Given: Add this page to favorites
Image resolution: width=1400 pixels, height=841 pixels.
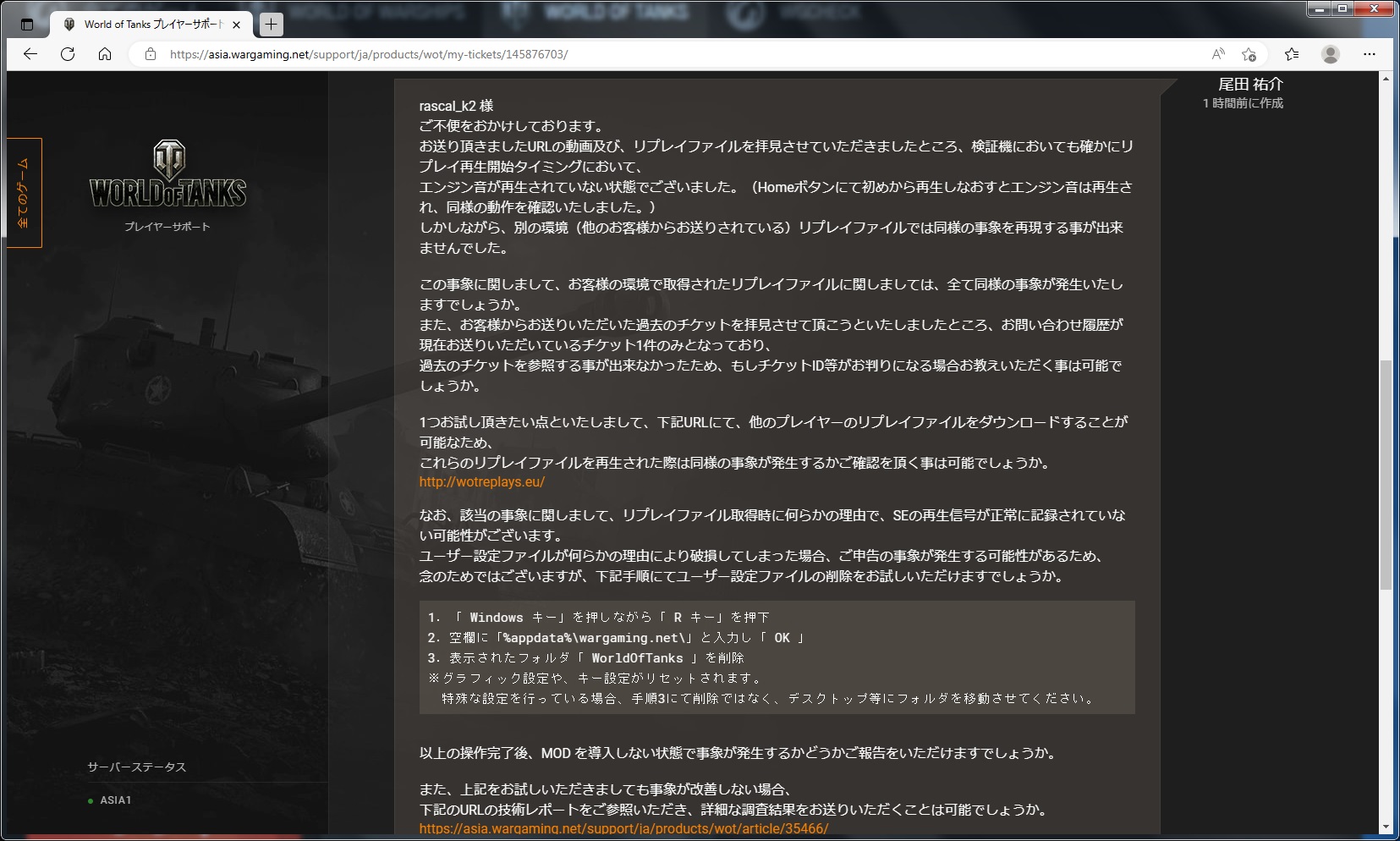Looking at the screenshot, I should click(x=1249, y=54).
